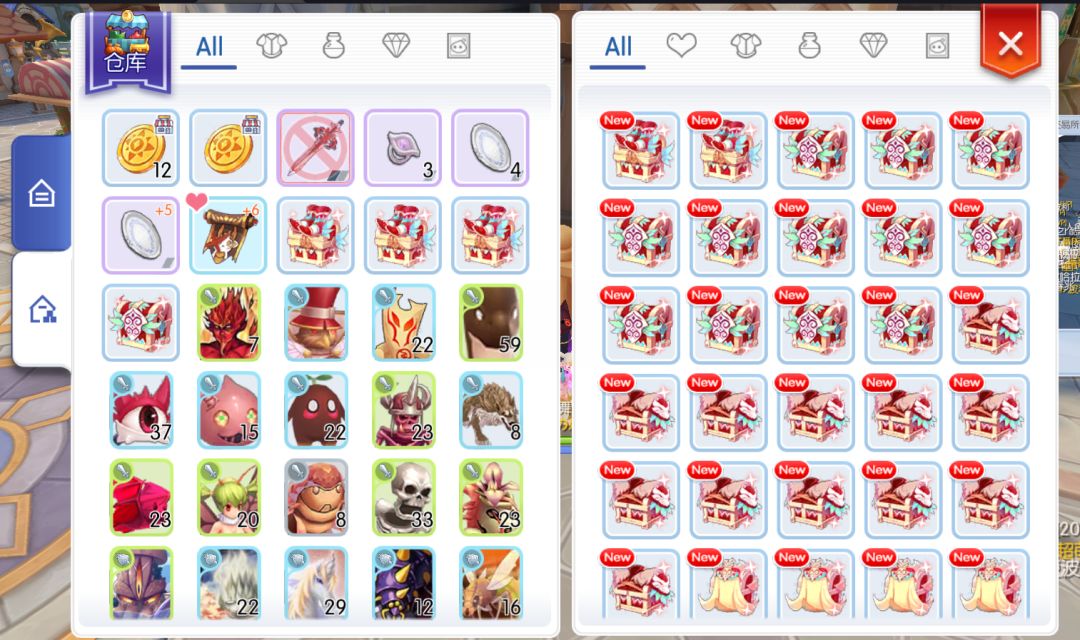Select the white skull card with 33
The image size is (1080, 640).
tap(403, 498)
